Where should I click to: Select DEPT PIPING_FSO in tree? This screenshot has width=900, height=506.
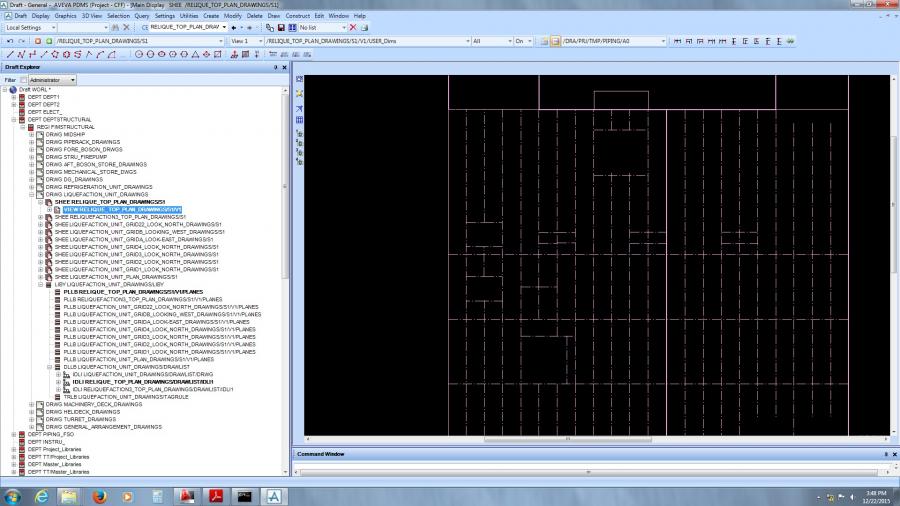pos(51,434)
